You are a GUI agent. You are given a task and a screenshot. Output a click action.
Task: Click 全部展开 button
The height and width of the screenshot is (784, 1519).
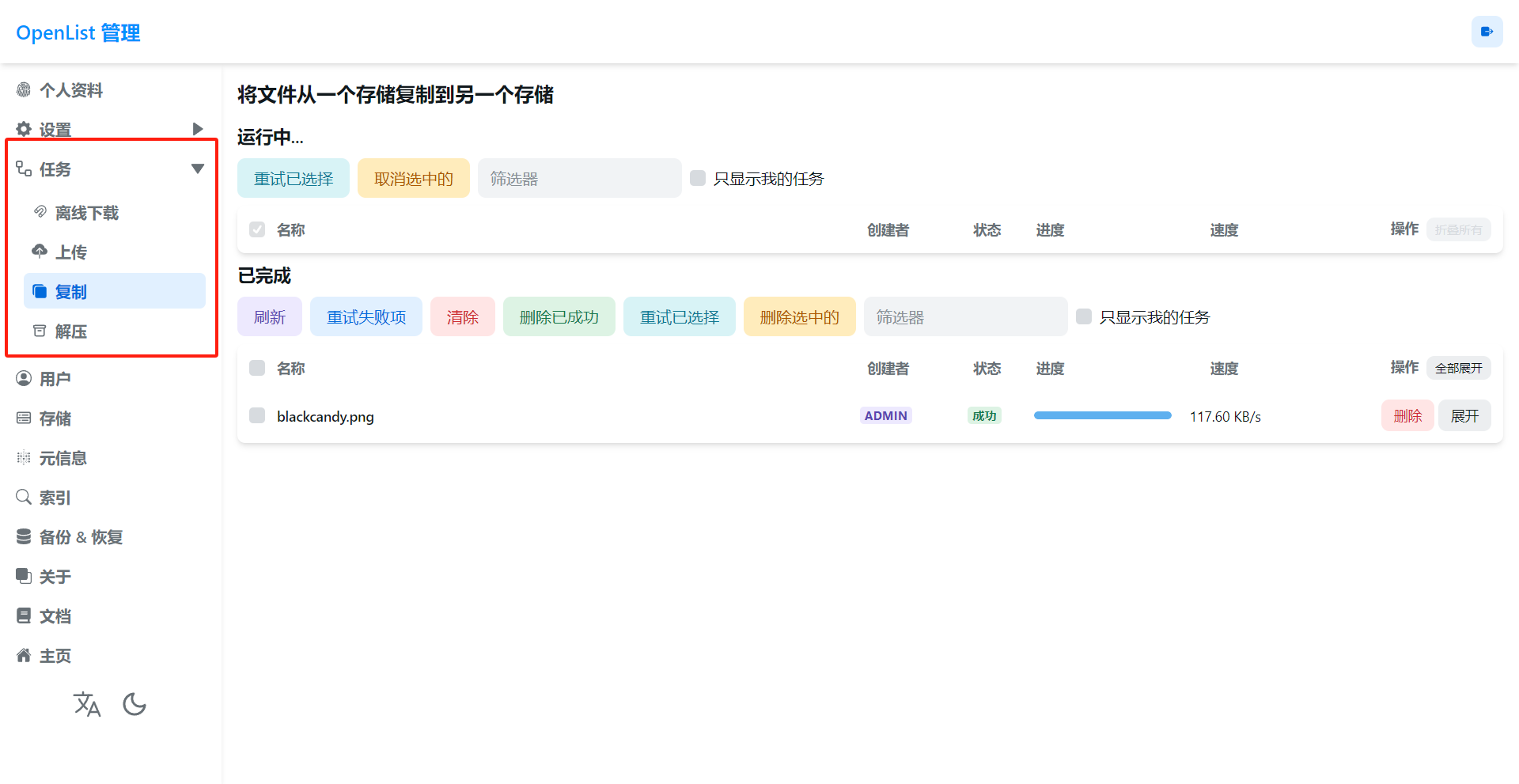(x=1459, y=368)
